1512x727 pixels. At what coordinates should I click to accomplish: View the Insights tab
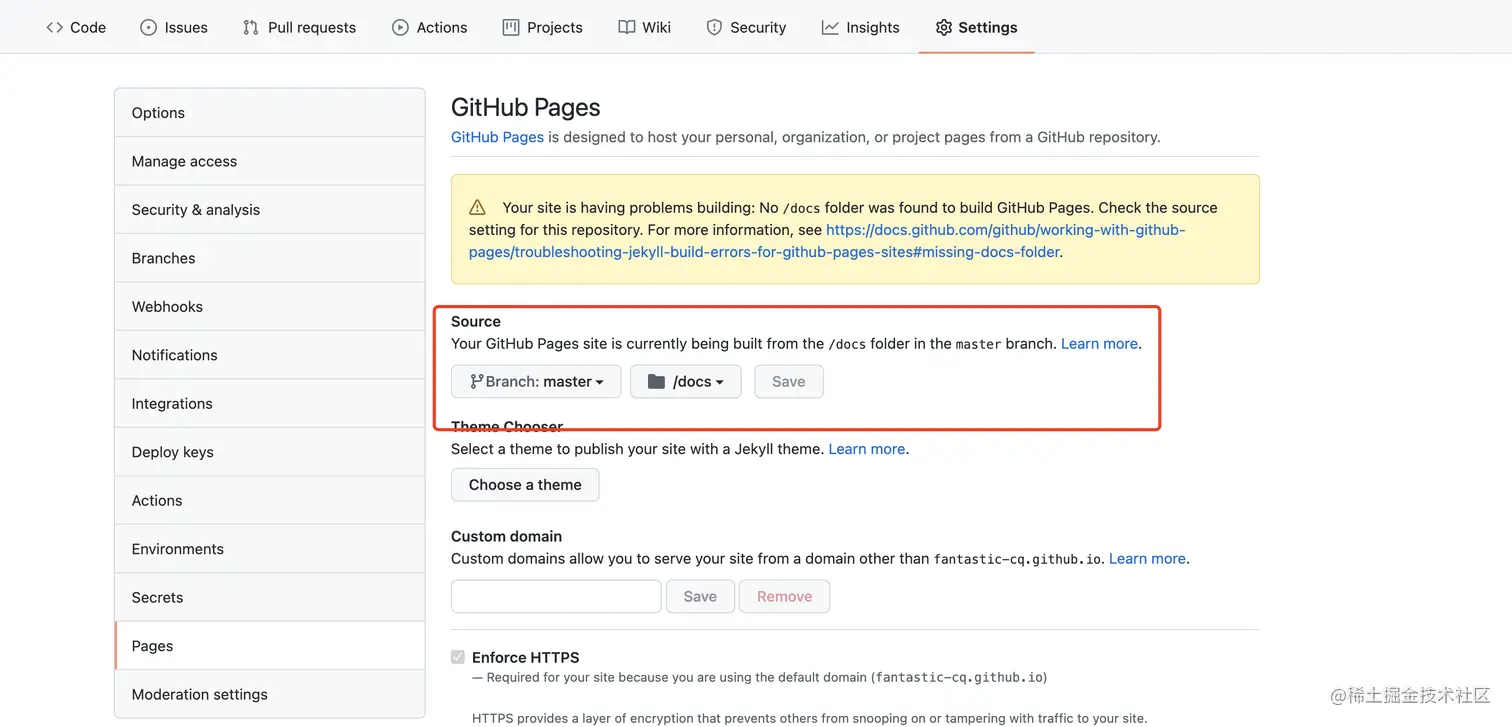(861, 27)
